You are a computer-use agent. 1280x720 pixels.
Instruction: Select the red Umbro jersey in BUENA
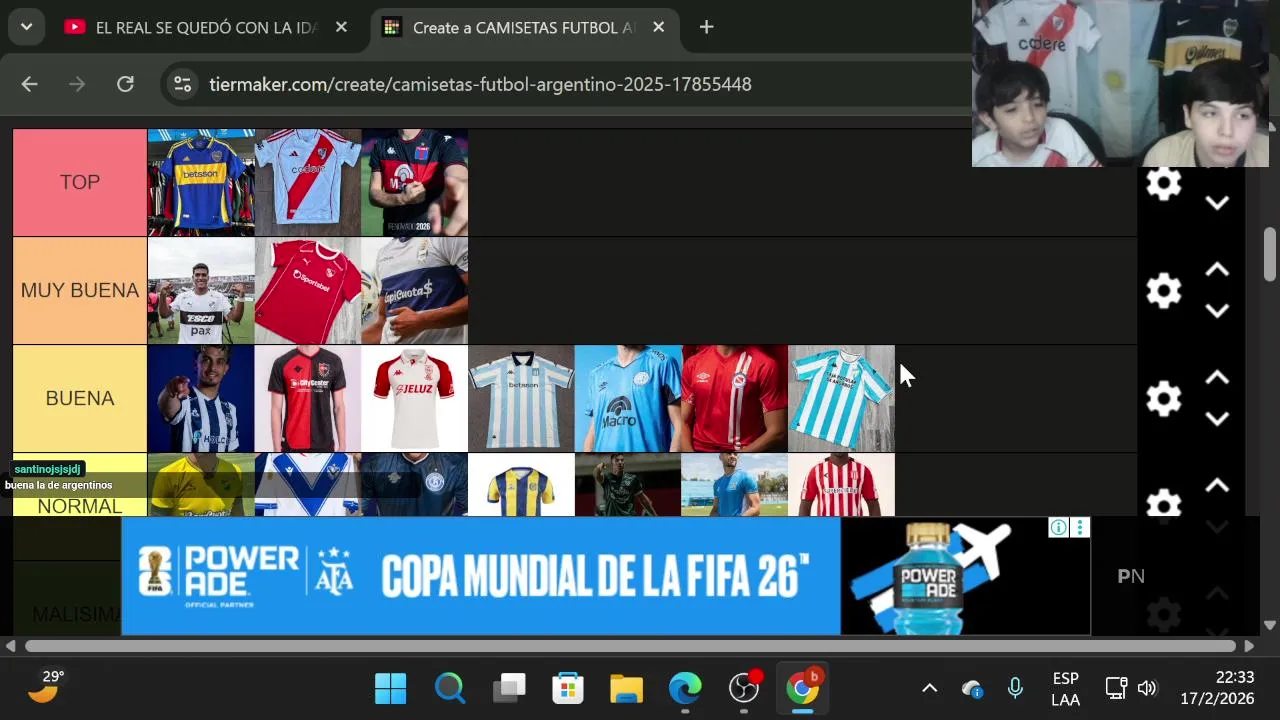pyautogui.click(x=735, y=398)
